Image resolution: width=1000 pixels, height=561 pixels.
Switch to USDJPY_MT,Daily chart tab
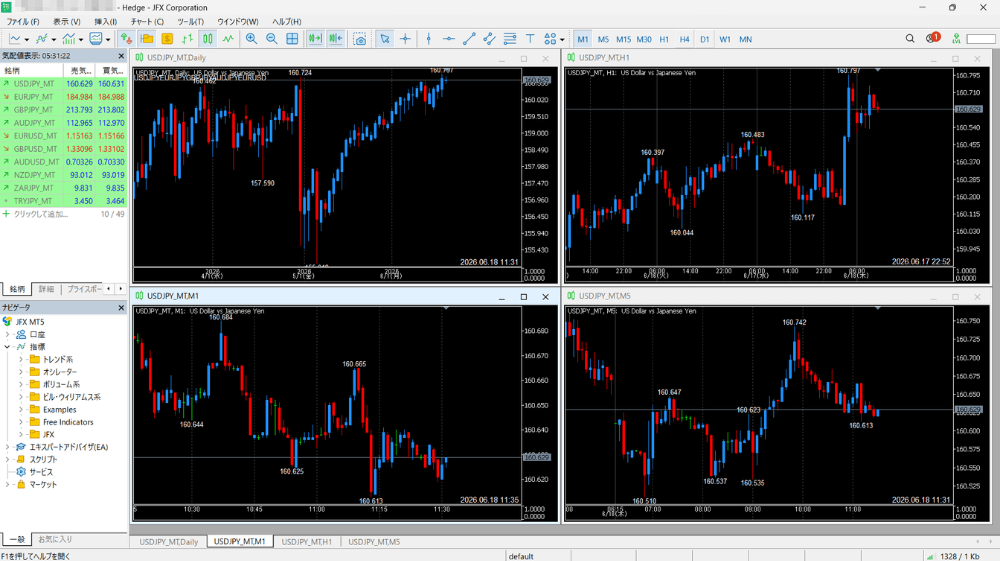(x=169, y=541)
